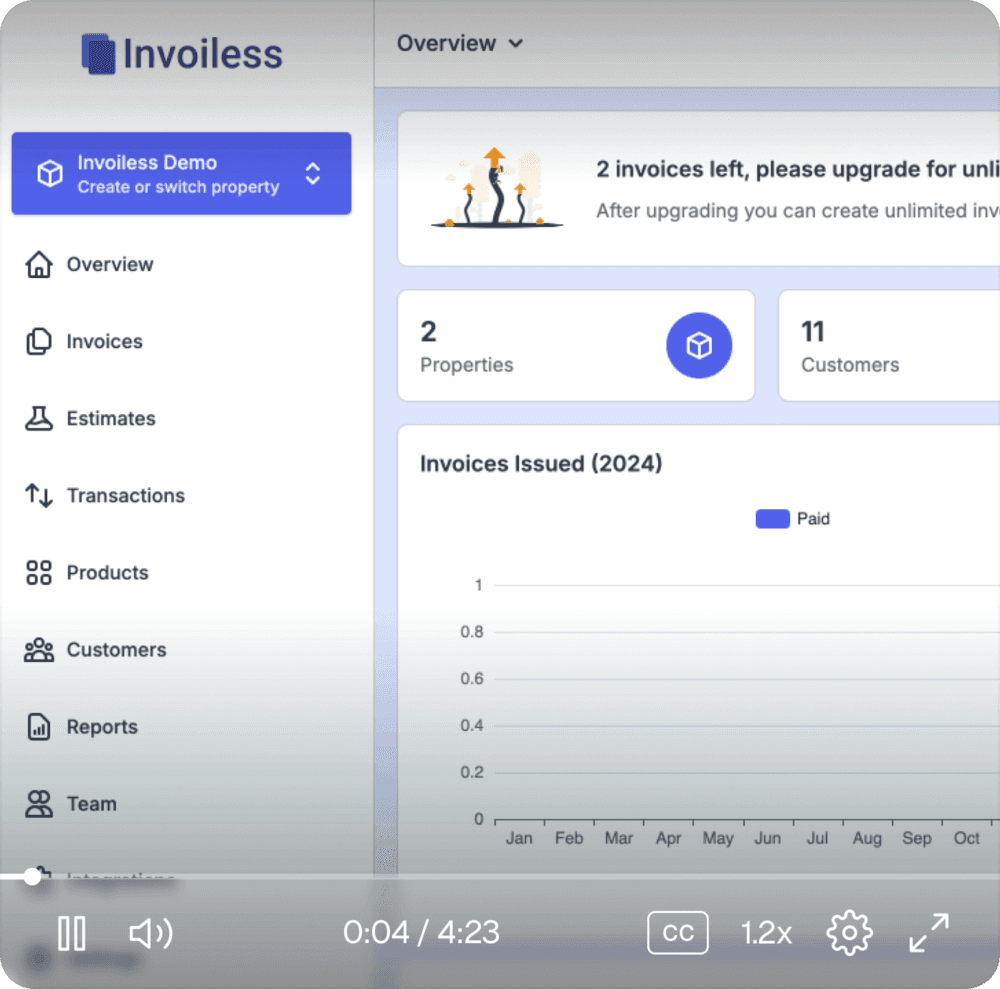Pause the video playback
The height and width of the screenshot is (989, 1000).
tap(71, 934)
